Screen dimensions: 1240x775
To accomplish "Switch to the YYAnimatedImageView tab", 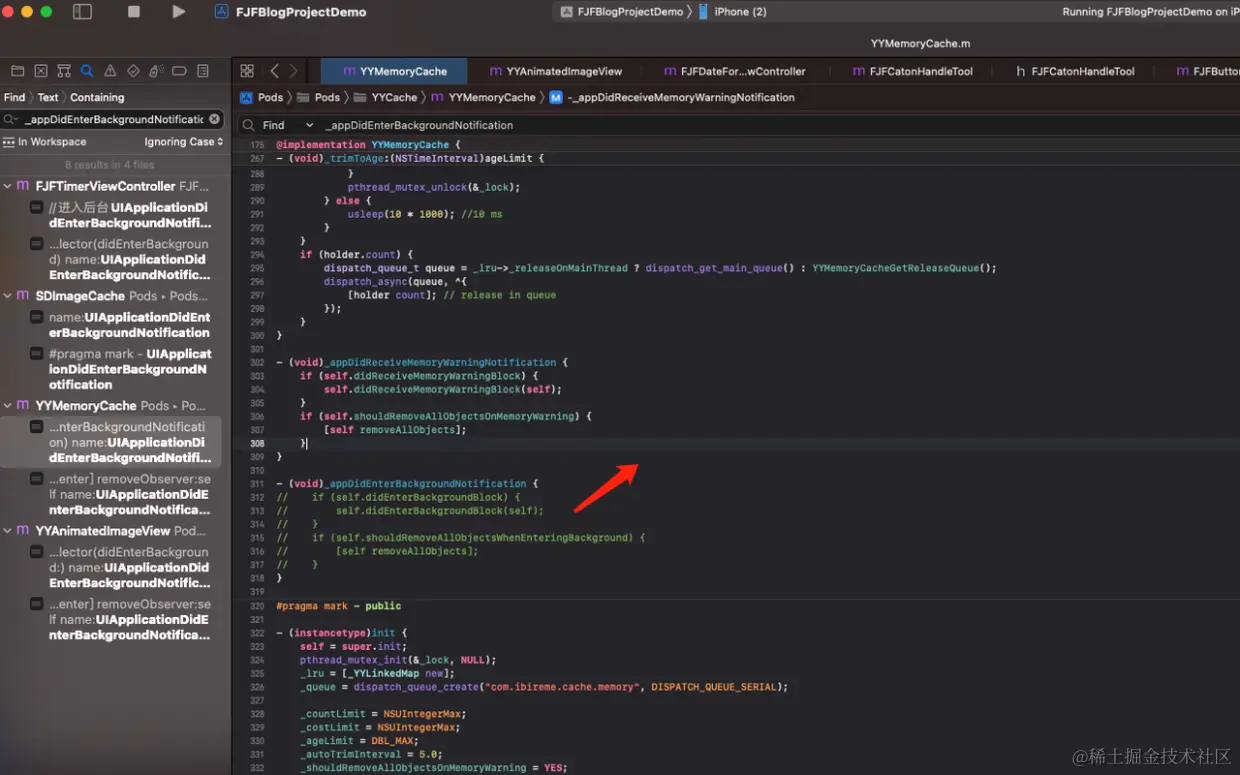I will point(555,71).
